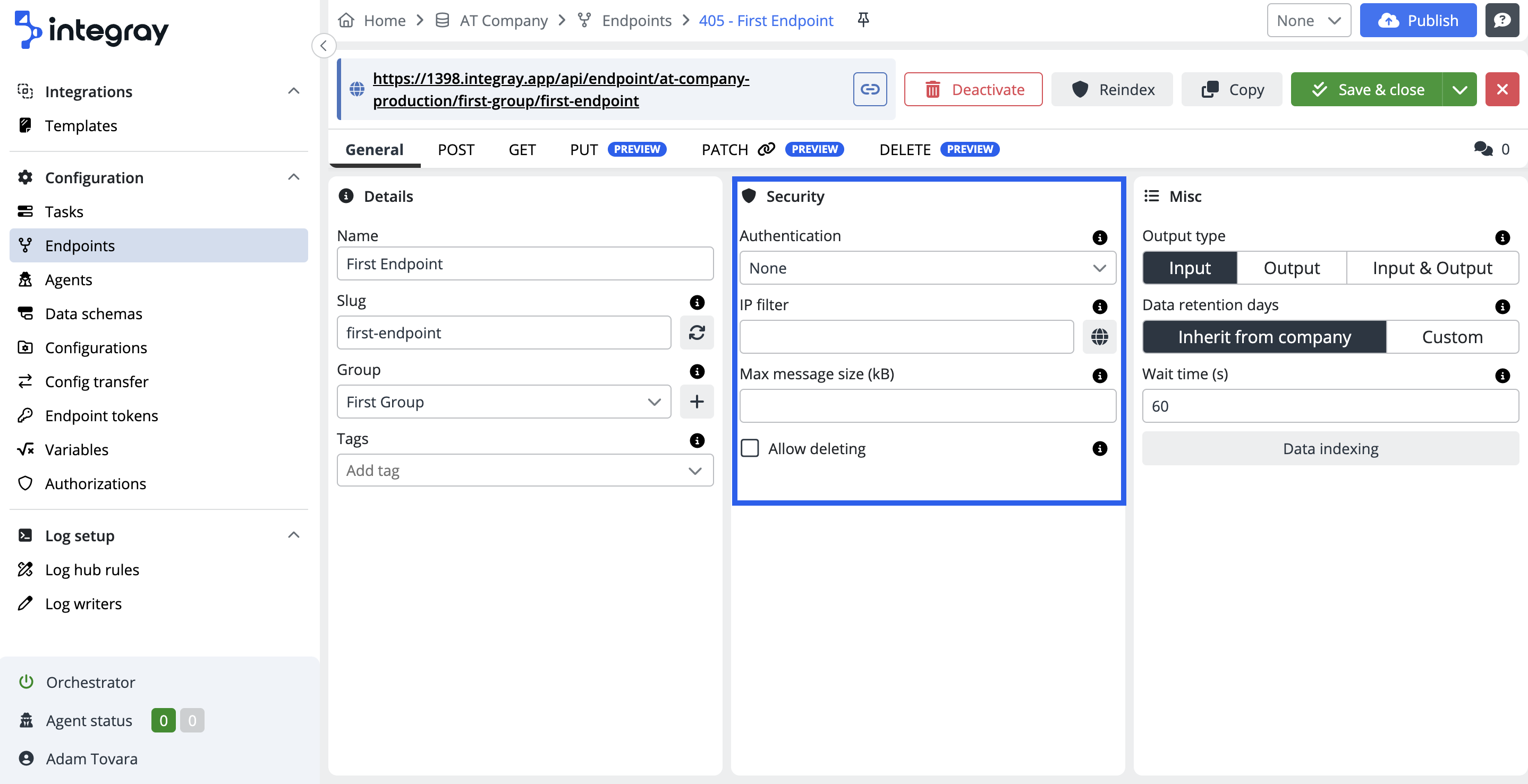Click the plus icon to add group

(697, 402)
